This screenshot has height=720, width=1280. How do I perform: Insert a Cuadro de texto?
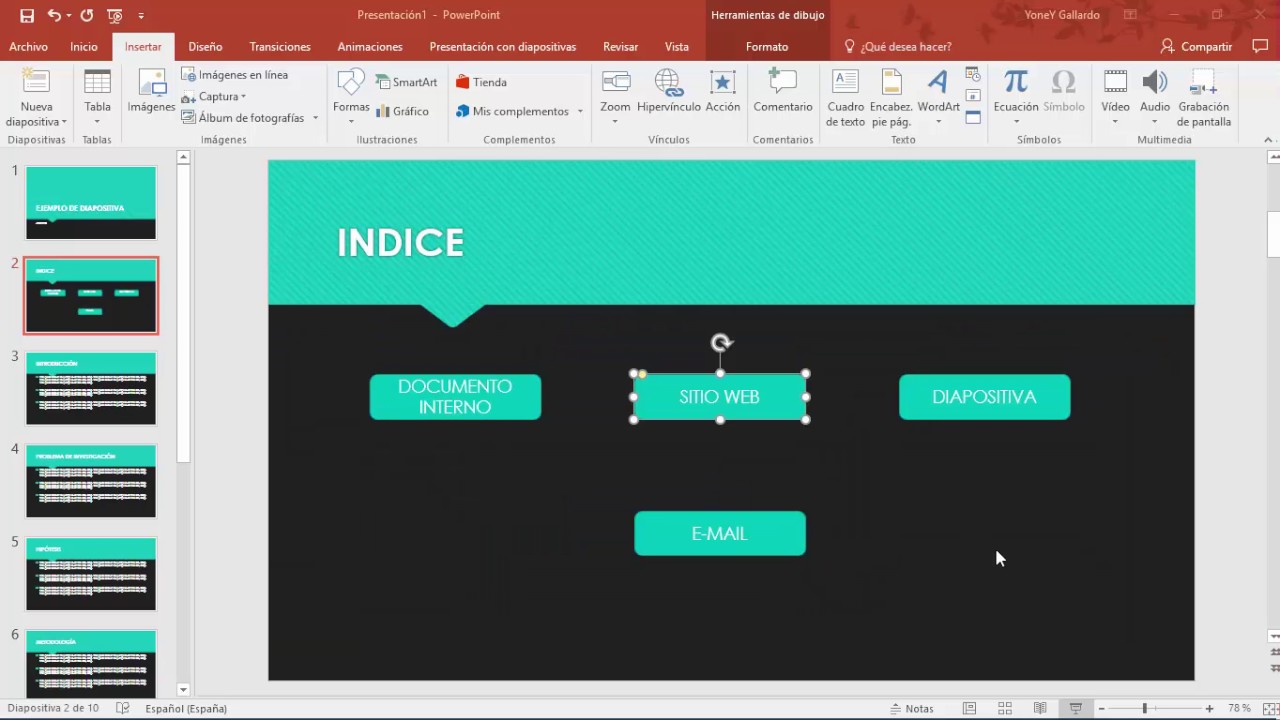click(845, 98)
